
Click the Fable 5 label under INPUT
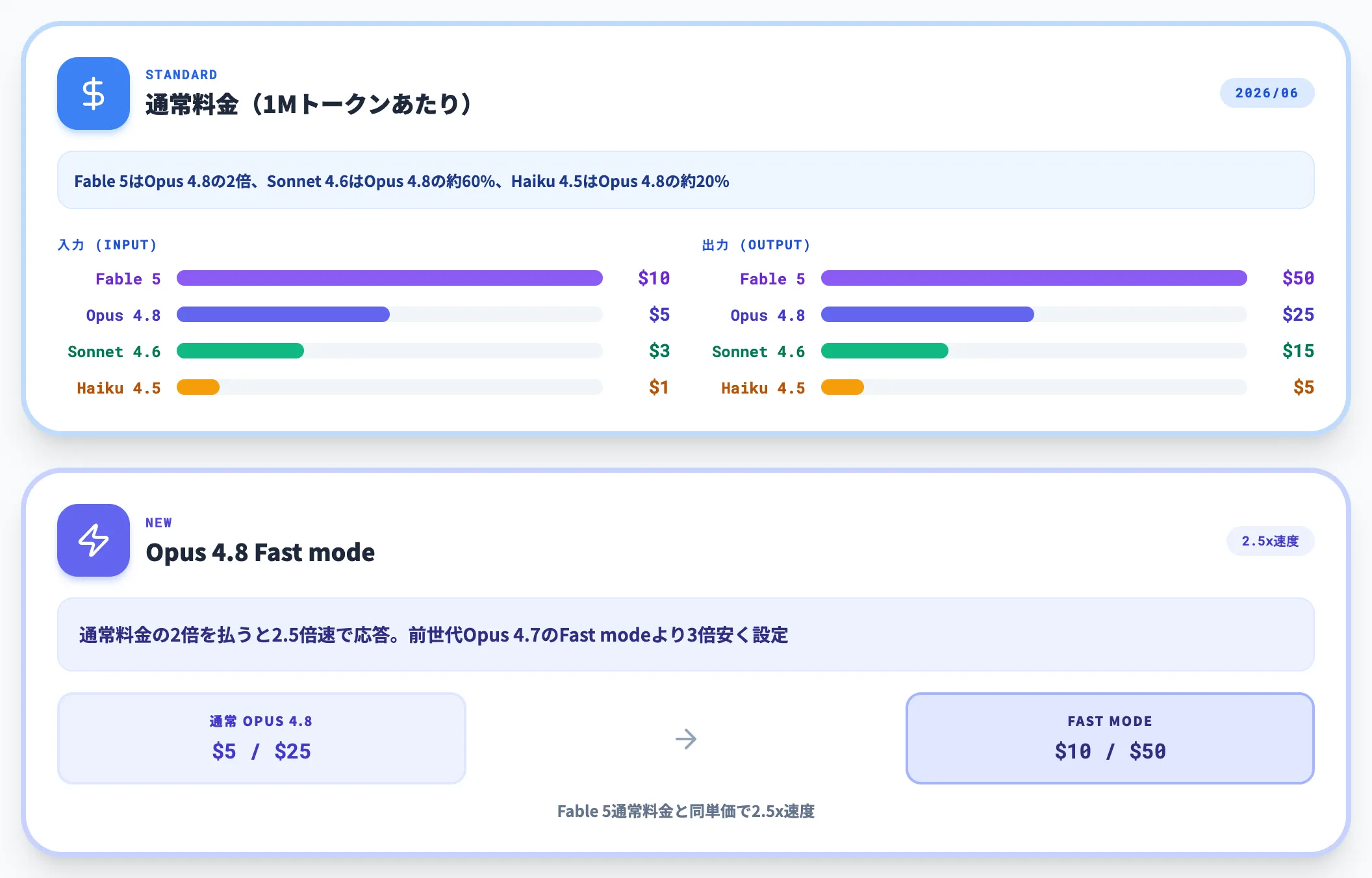(128, 279)
